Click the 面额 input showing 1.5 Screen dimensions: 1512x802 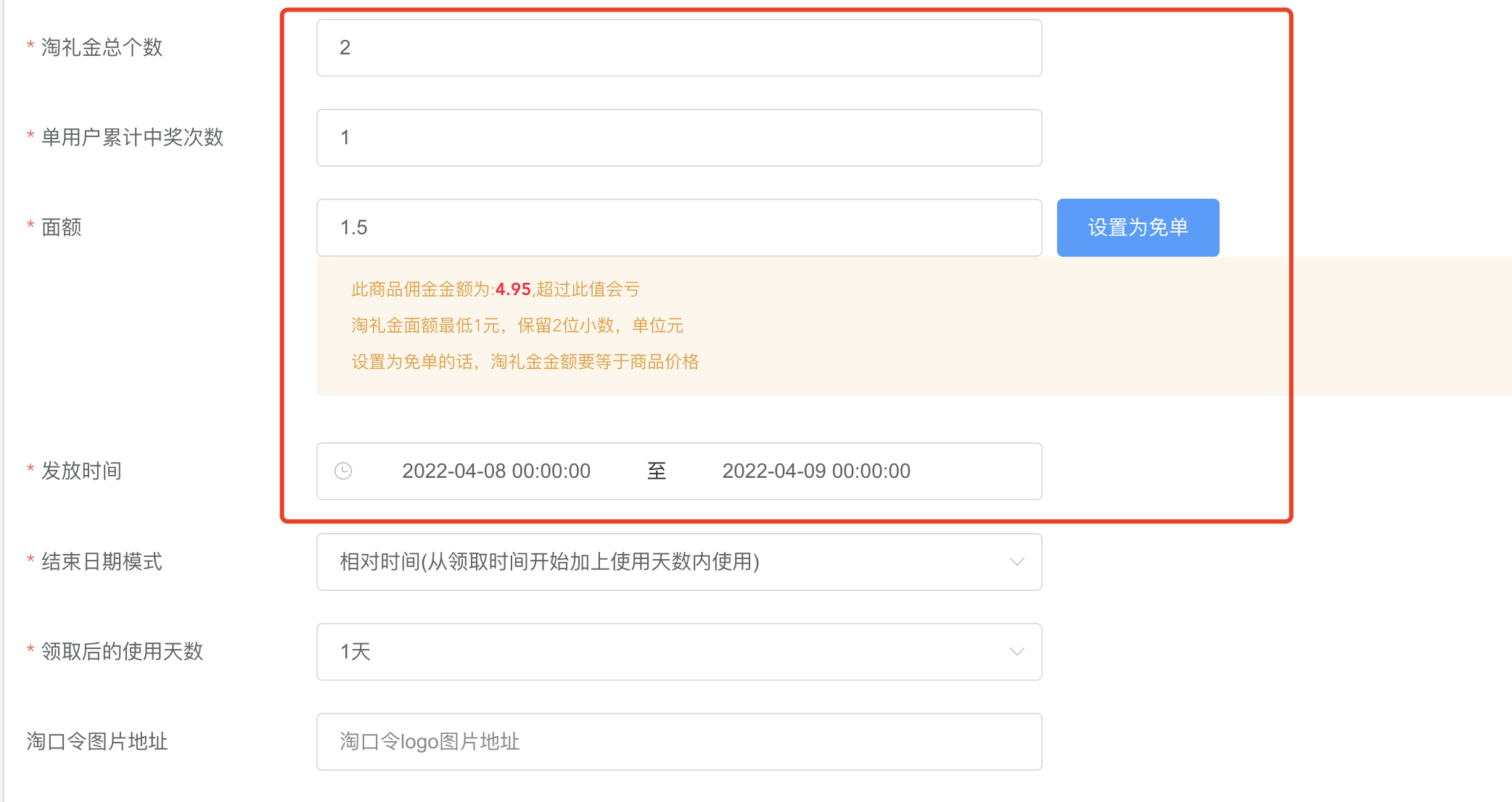coord(678,228)
